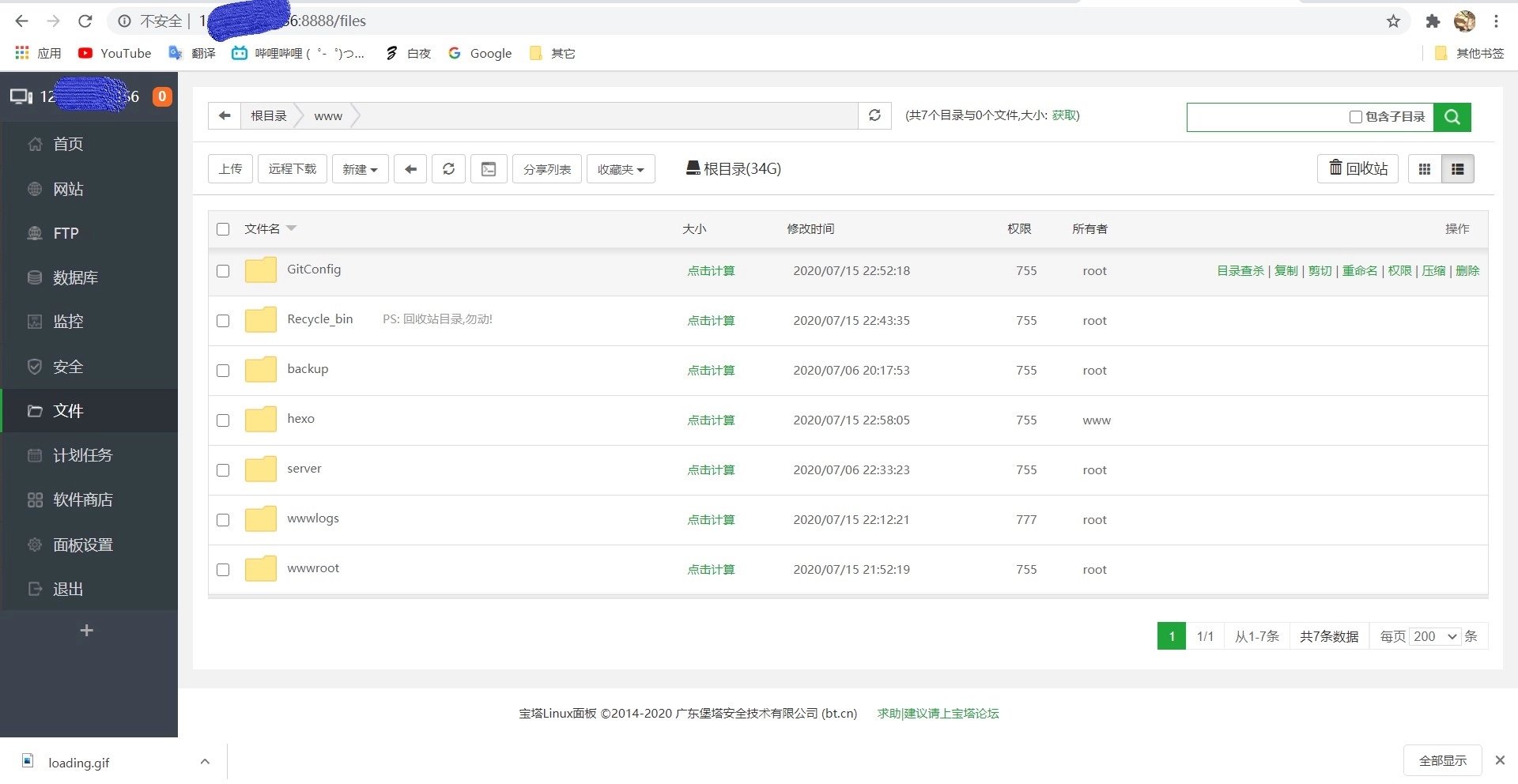
Task: Expand the loading.gif download menu chevron
Action: [x=205, y=761]
